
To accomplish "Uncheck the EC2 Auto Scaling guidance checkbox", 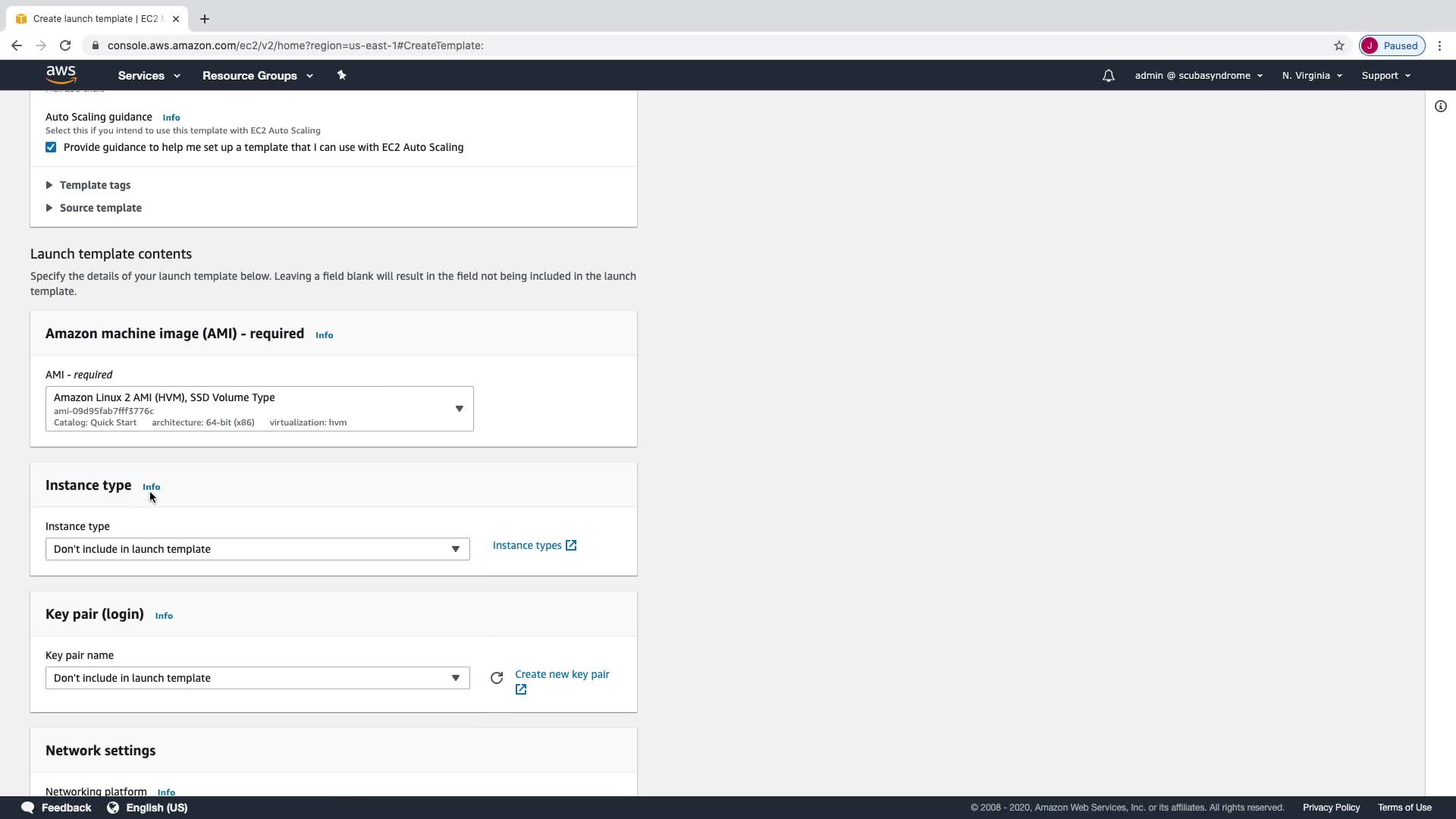I will [x=51, y=147].
